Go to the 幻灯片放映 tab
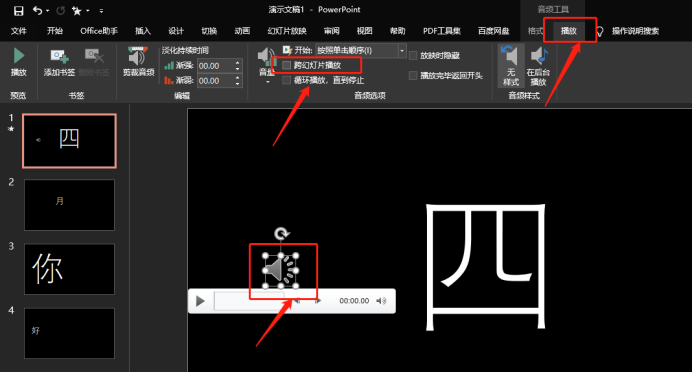The image size is (692, 372). (x=287, y=31)
